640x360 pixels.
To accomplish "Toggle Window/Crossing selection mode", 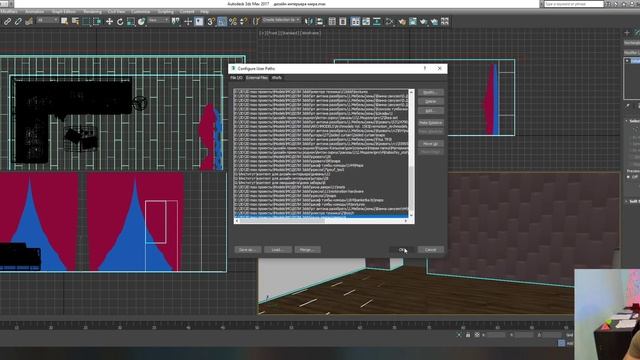I will tap(97, 22).
